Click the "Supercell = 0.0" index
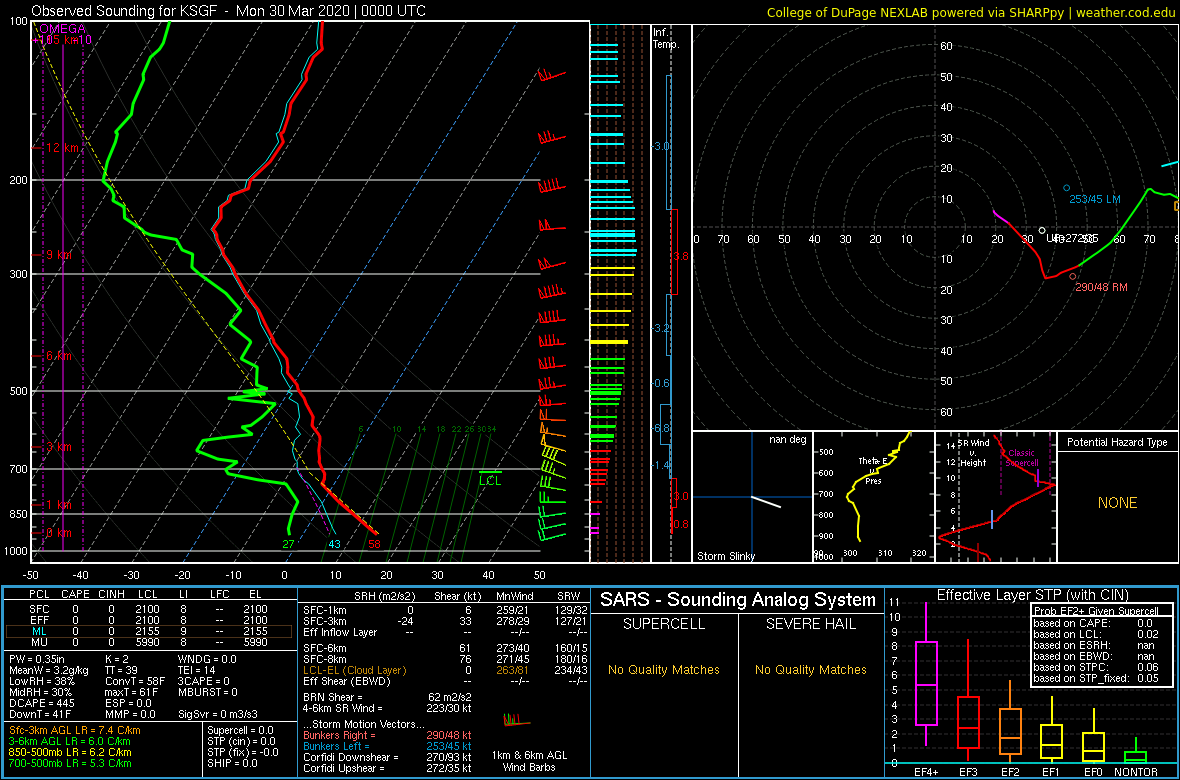 point(242,730)
